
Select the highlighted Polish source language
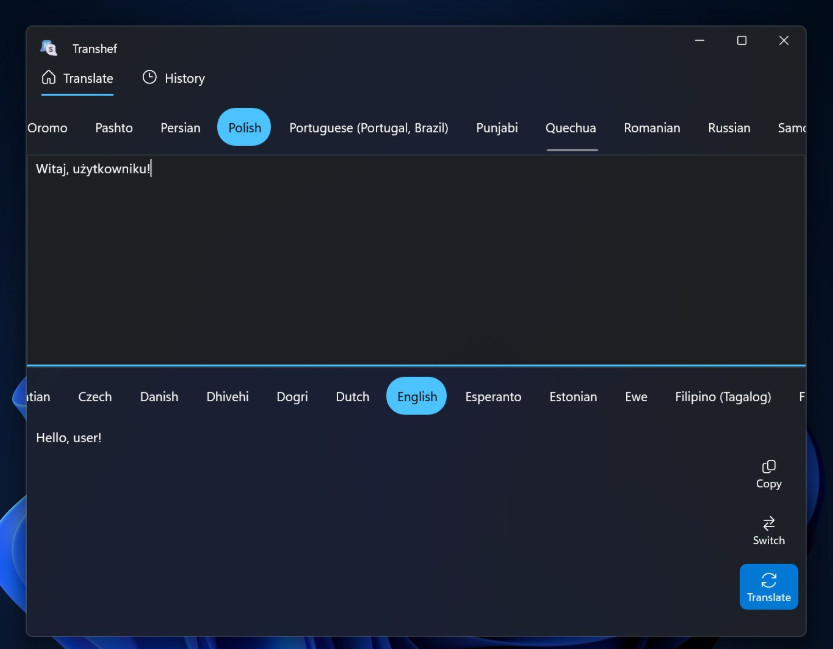244,127
